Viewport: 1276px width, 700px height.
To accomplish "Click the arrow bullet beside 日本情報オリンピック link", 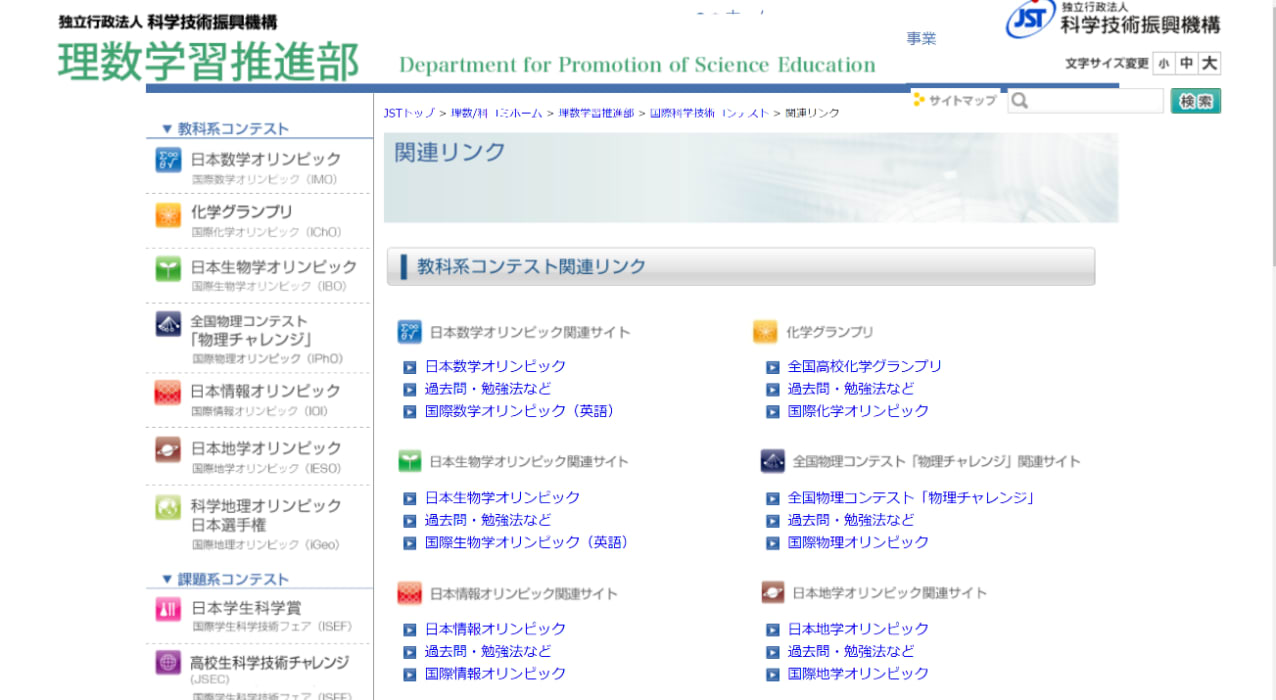I will (x=410, y=630).
